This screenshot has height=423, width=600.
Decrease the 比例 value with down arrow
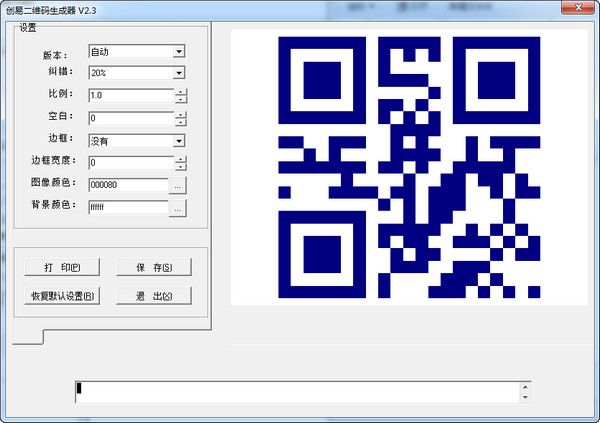tap(181, 99)
